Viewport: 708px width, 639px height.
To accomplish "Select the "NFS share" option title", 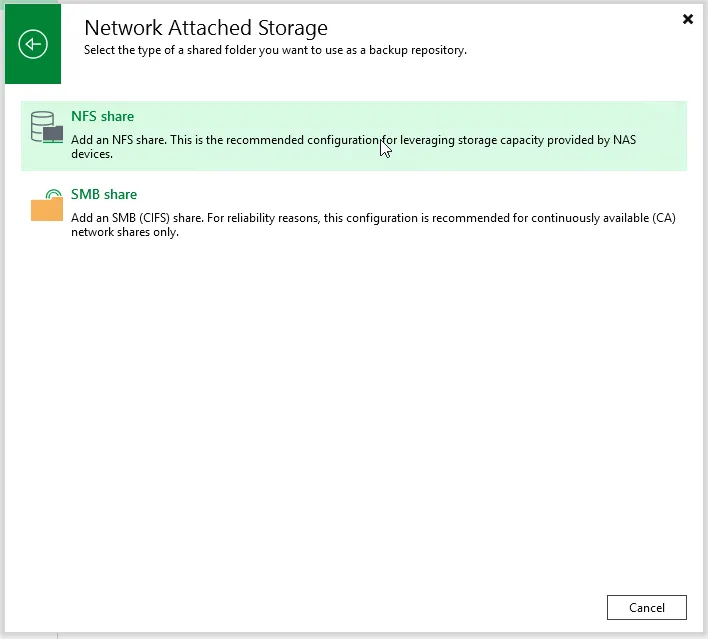I will coord(102,117).
